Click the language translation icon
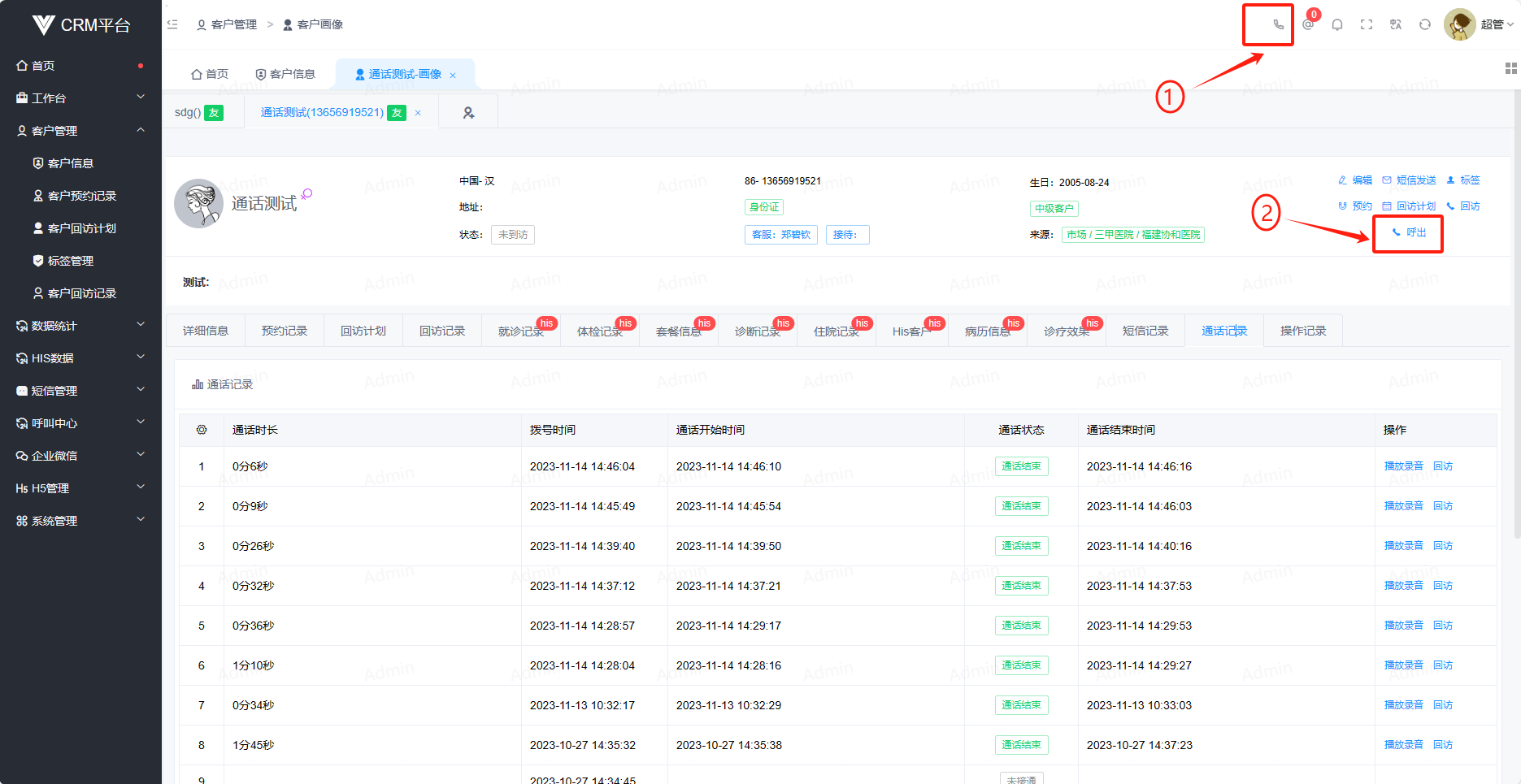 (1396, 24)
